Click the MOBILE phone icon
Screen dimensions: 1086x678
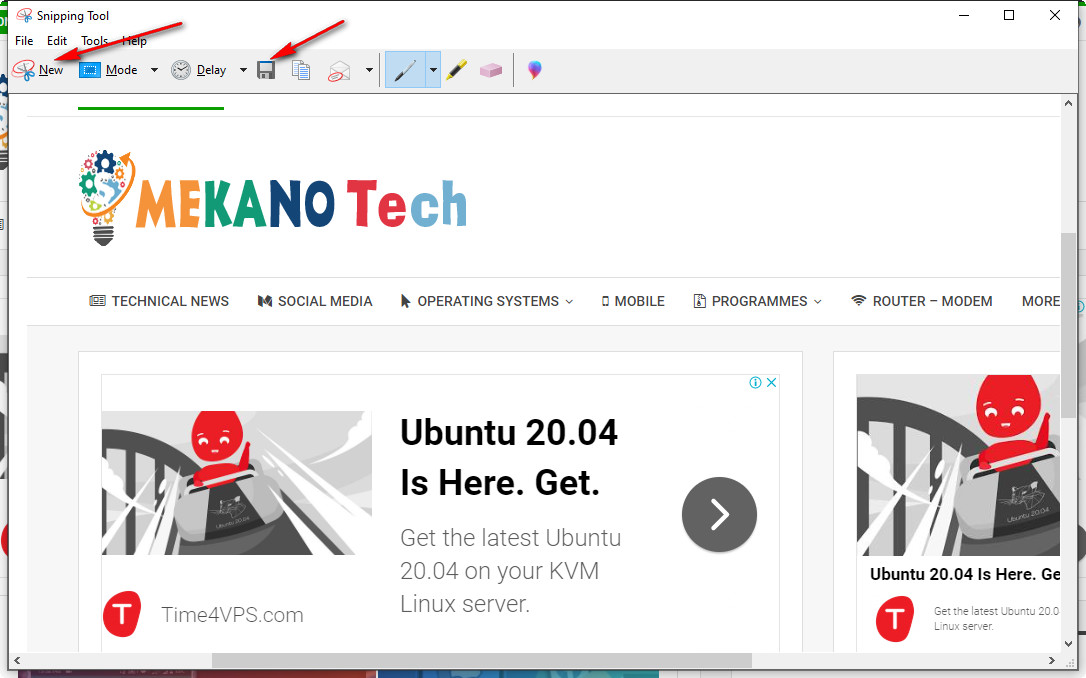click(605, 301)
